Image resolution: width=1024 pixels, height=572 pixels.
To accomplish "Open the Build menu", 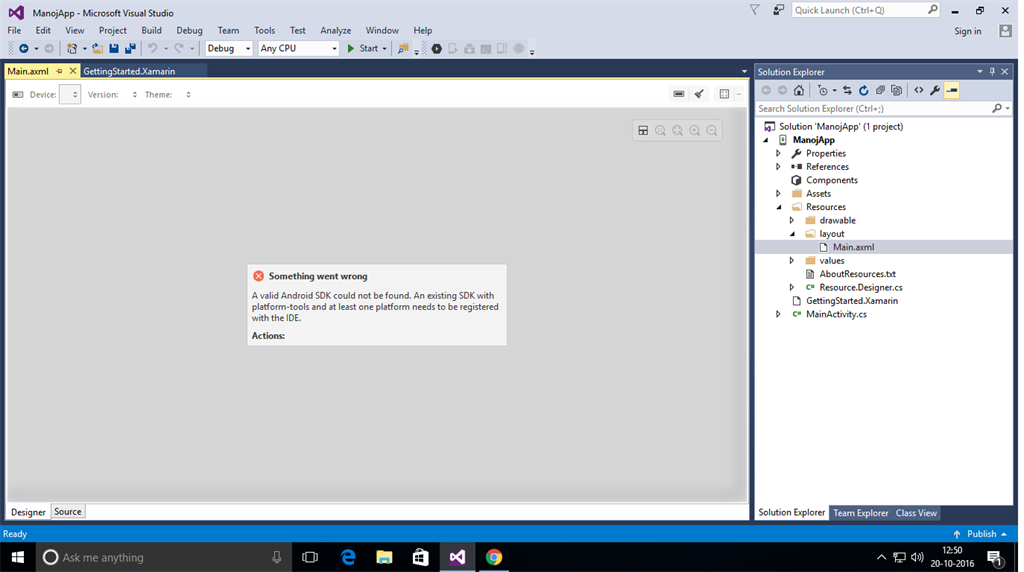I will (152, 30).
